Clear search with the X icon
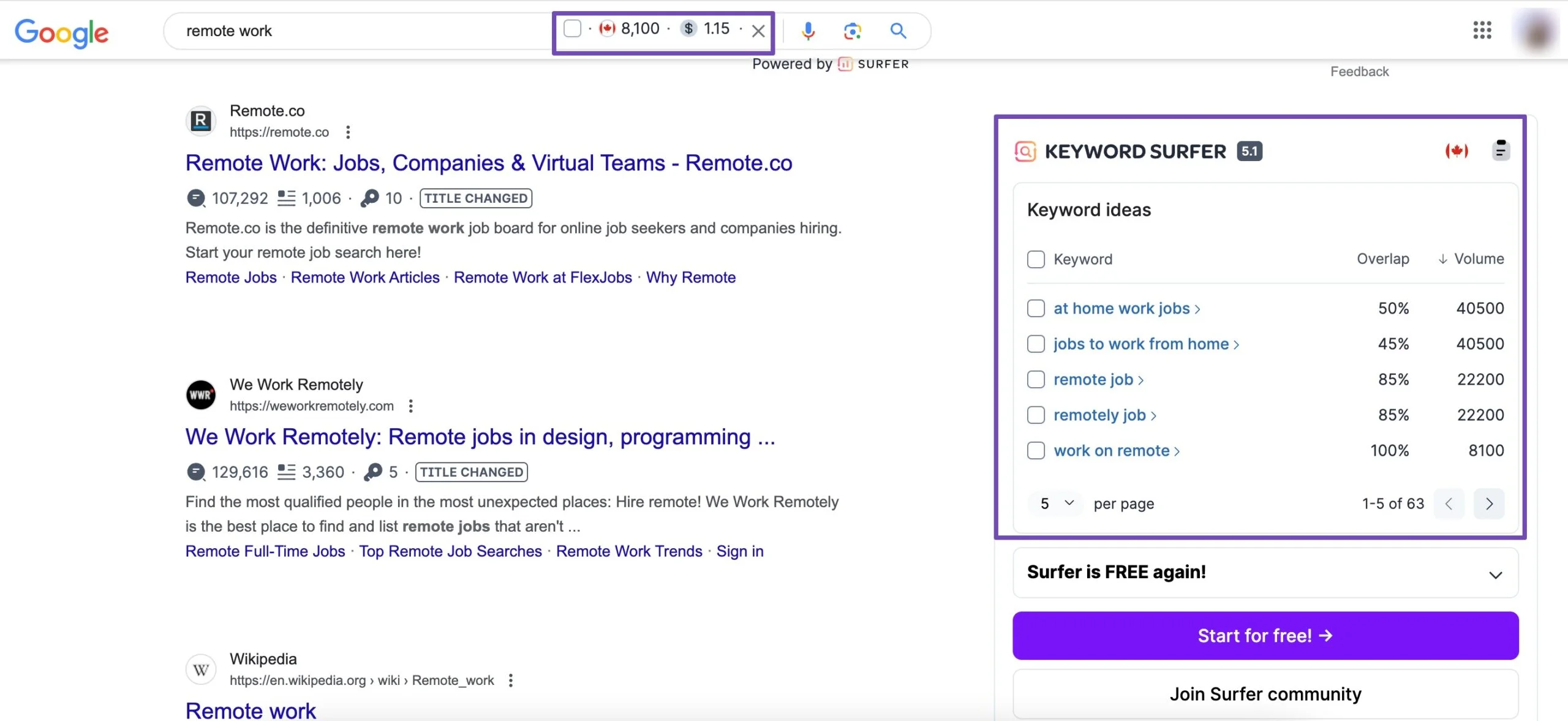This screenshot has height=721, width=1568. pyautogui.click(x=758, y=31)
